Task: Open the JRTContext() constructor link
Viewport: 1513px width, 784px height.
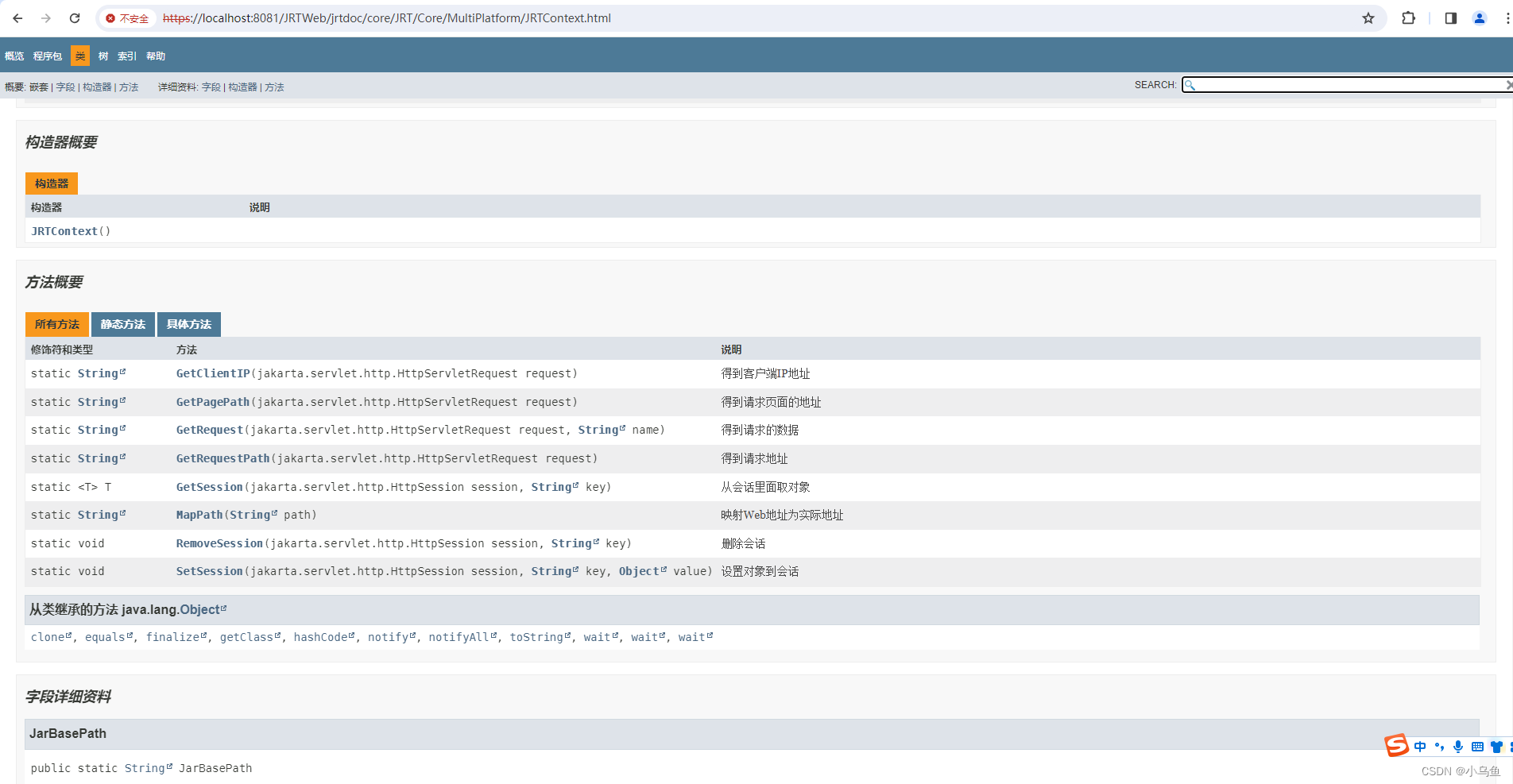Action: (x=64, y=231)
